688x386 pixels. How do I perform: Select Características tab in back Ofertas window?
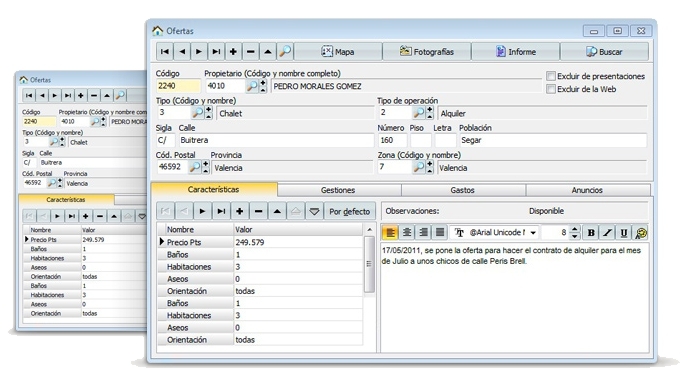(66, 200)
